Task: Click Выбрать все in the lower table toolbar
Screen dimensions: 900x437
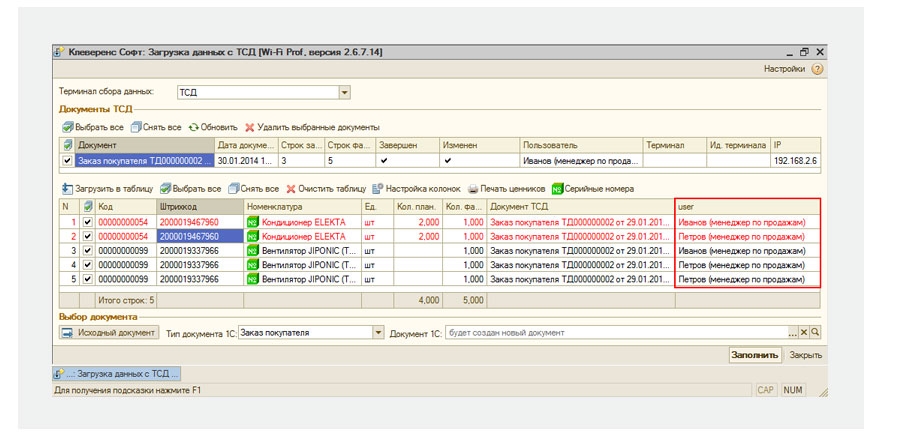Action: (x=191, y=188)
